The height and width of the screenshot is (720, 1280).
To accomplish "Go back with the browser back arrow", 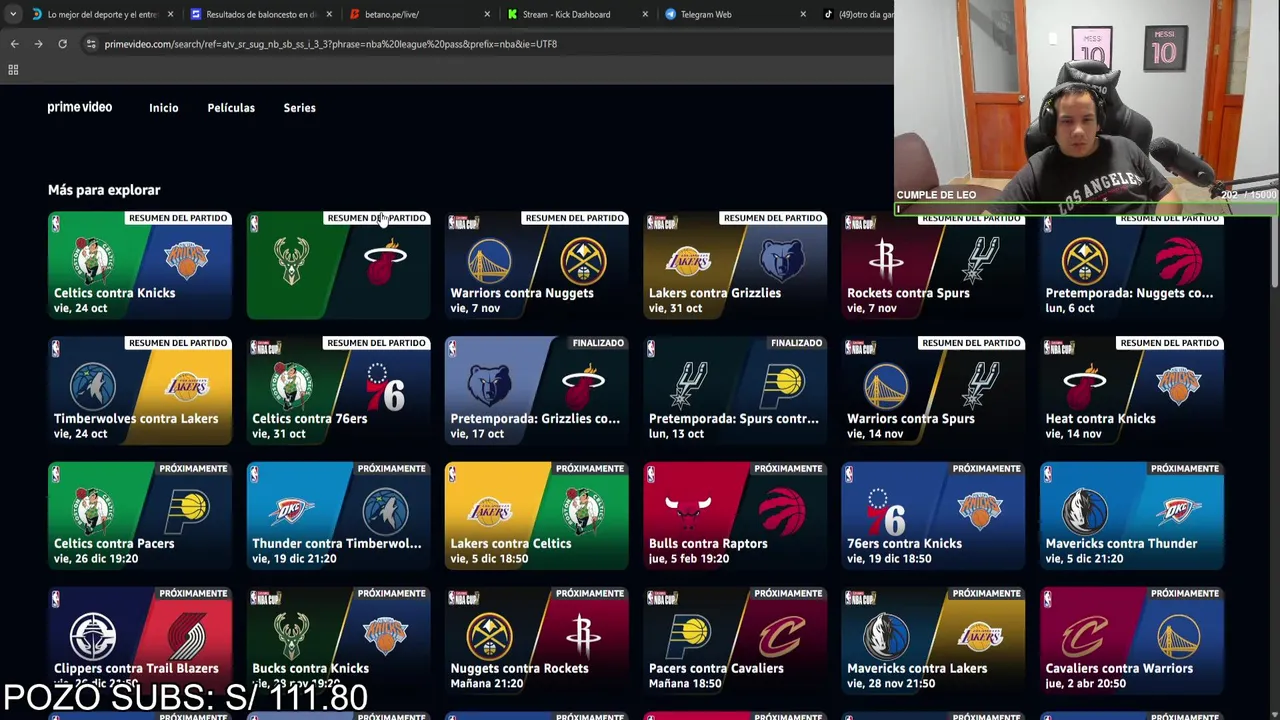I will point(14,44).
